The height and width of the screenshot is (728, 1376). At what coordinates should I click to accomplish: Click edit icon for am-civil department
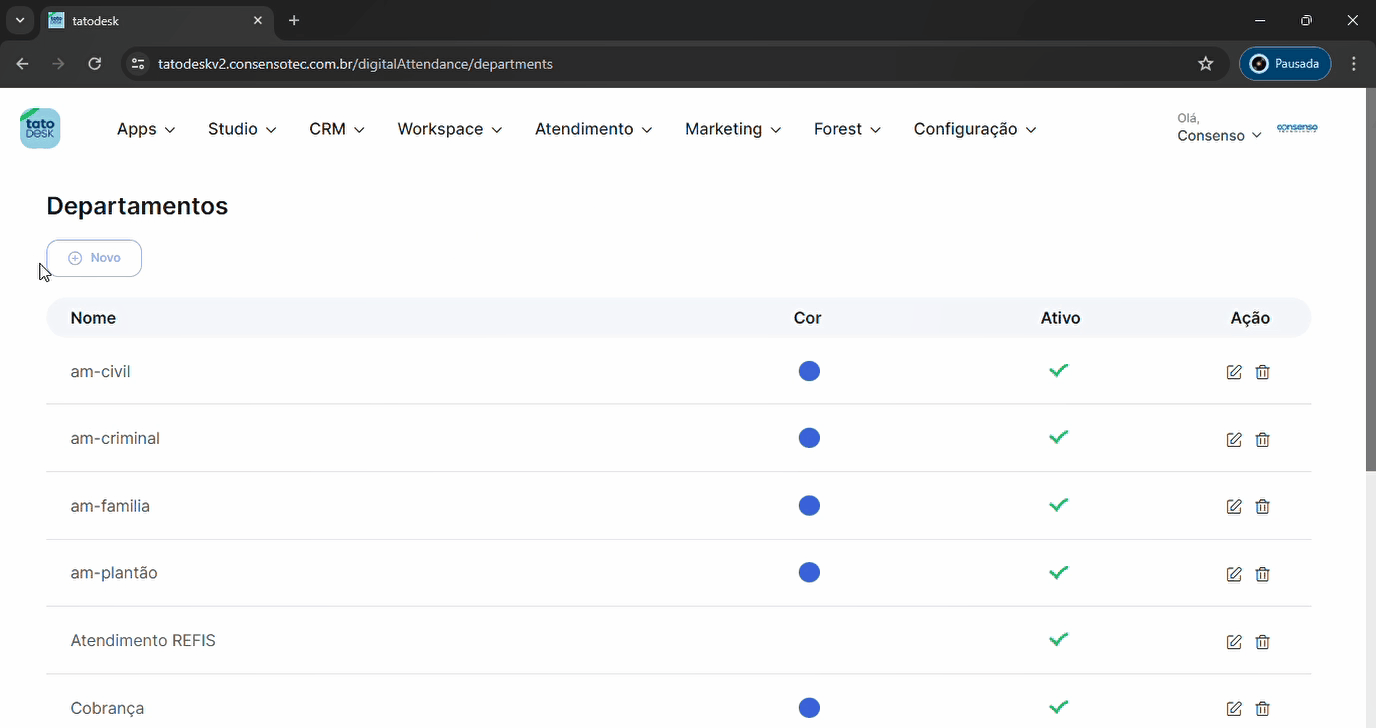click(x=1234, y=372)
